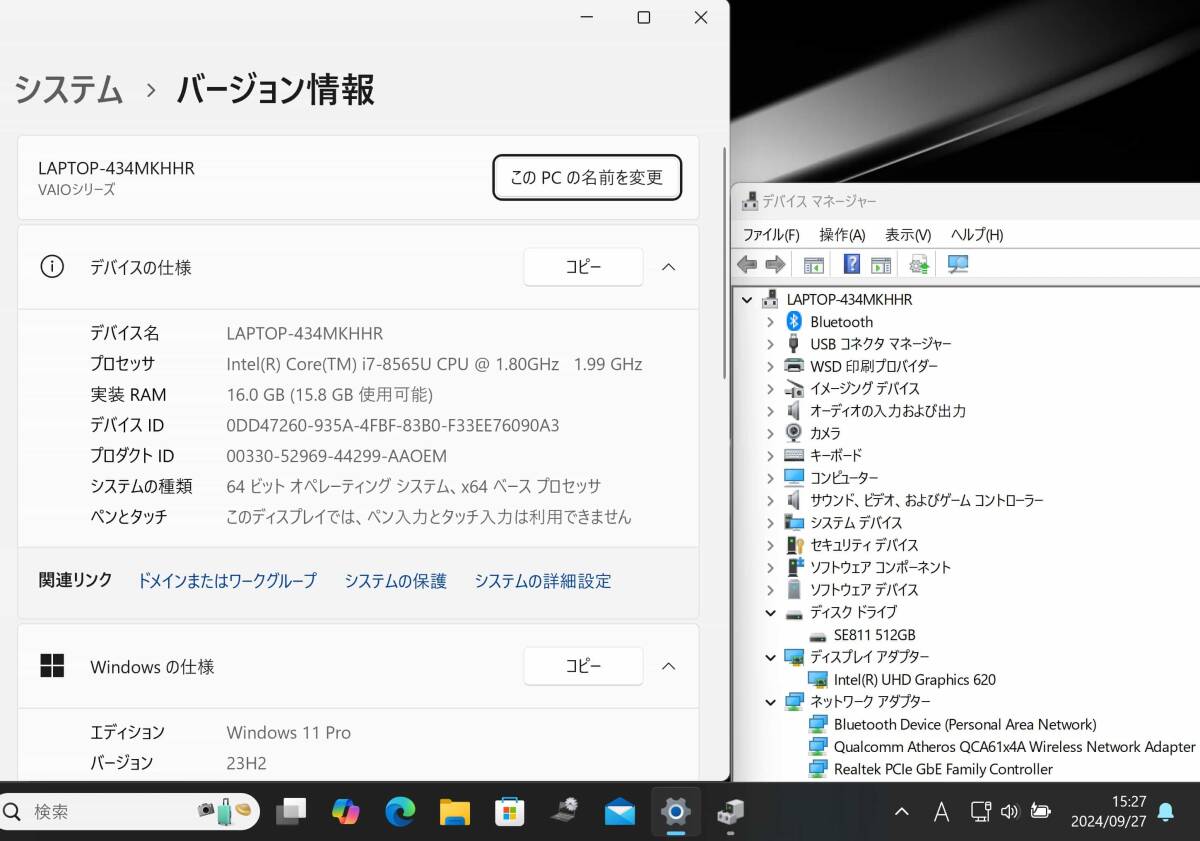Image resolution: width=1200 pixels, height=841 pixels.
Task: Click the Settings gear icon on taskbar
Action: (x=676, y=812)
